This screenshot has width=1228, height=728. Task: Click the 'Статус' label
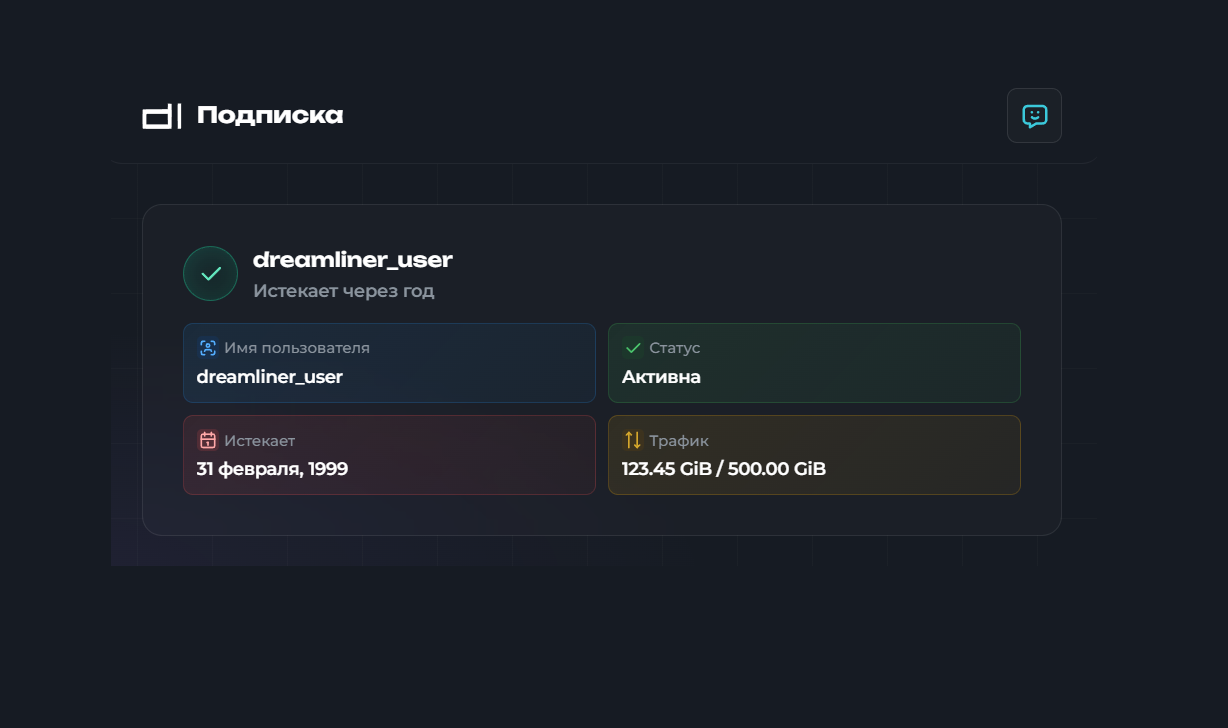(x=674, y=348)
